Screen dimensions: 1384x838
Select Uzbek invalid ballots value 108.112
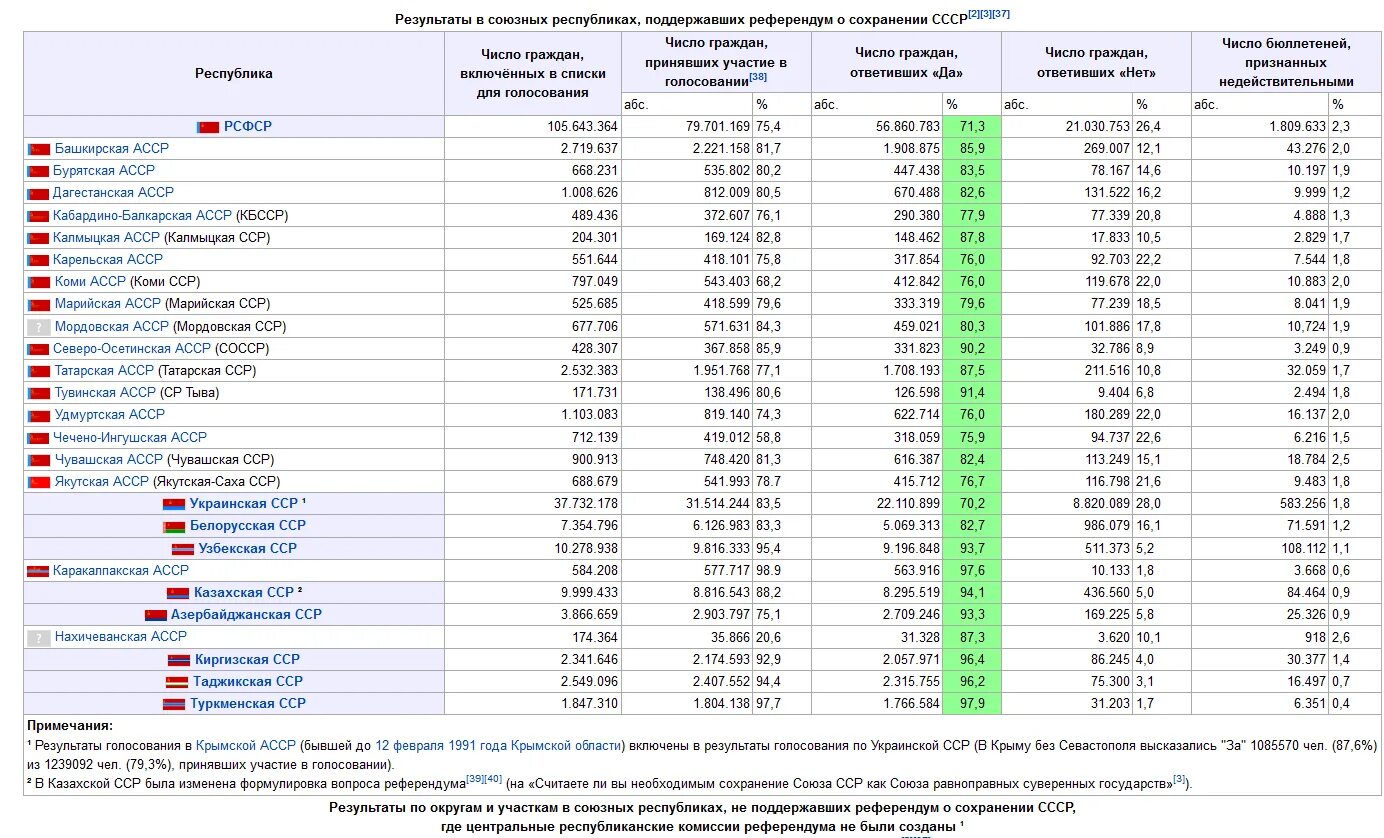tap(1260, 549)
